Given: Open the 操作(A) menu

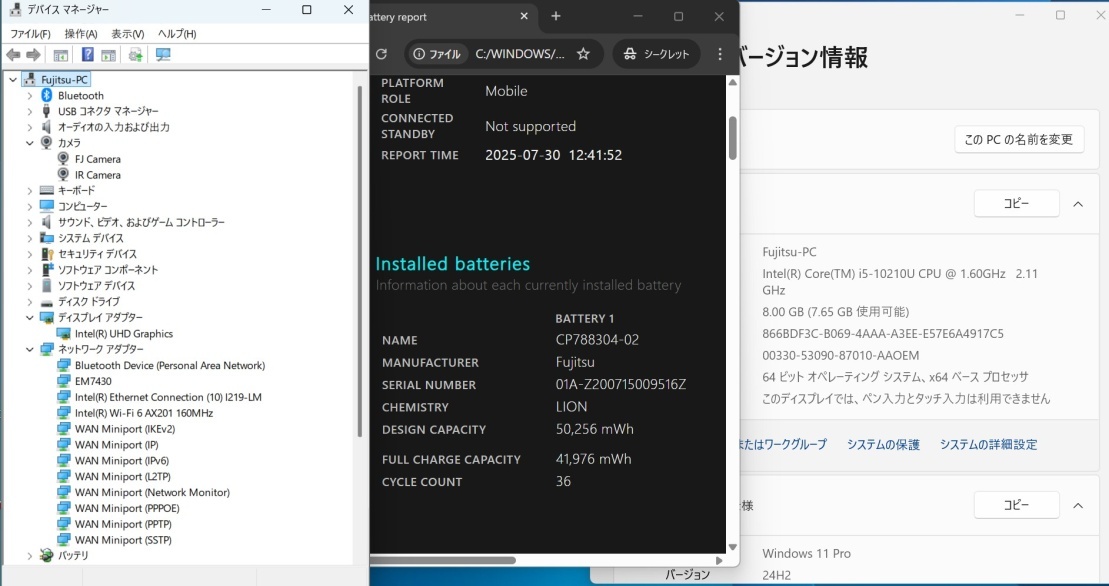Looking at the screenshot, I should [x=81, y=34].
